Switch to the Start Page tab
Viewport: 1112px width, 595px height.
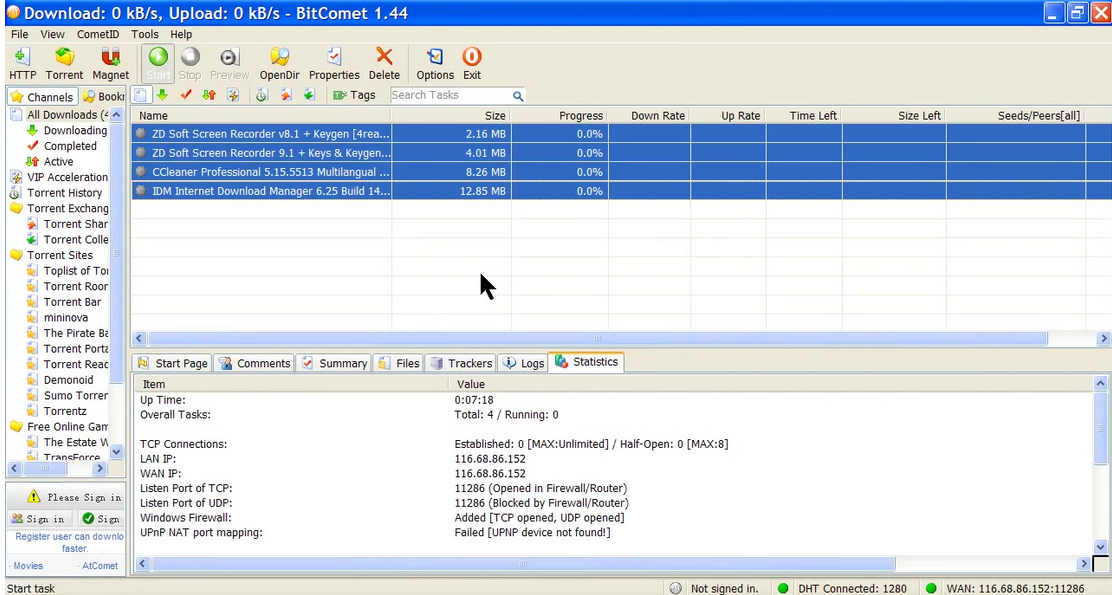(172, 363)
